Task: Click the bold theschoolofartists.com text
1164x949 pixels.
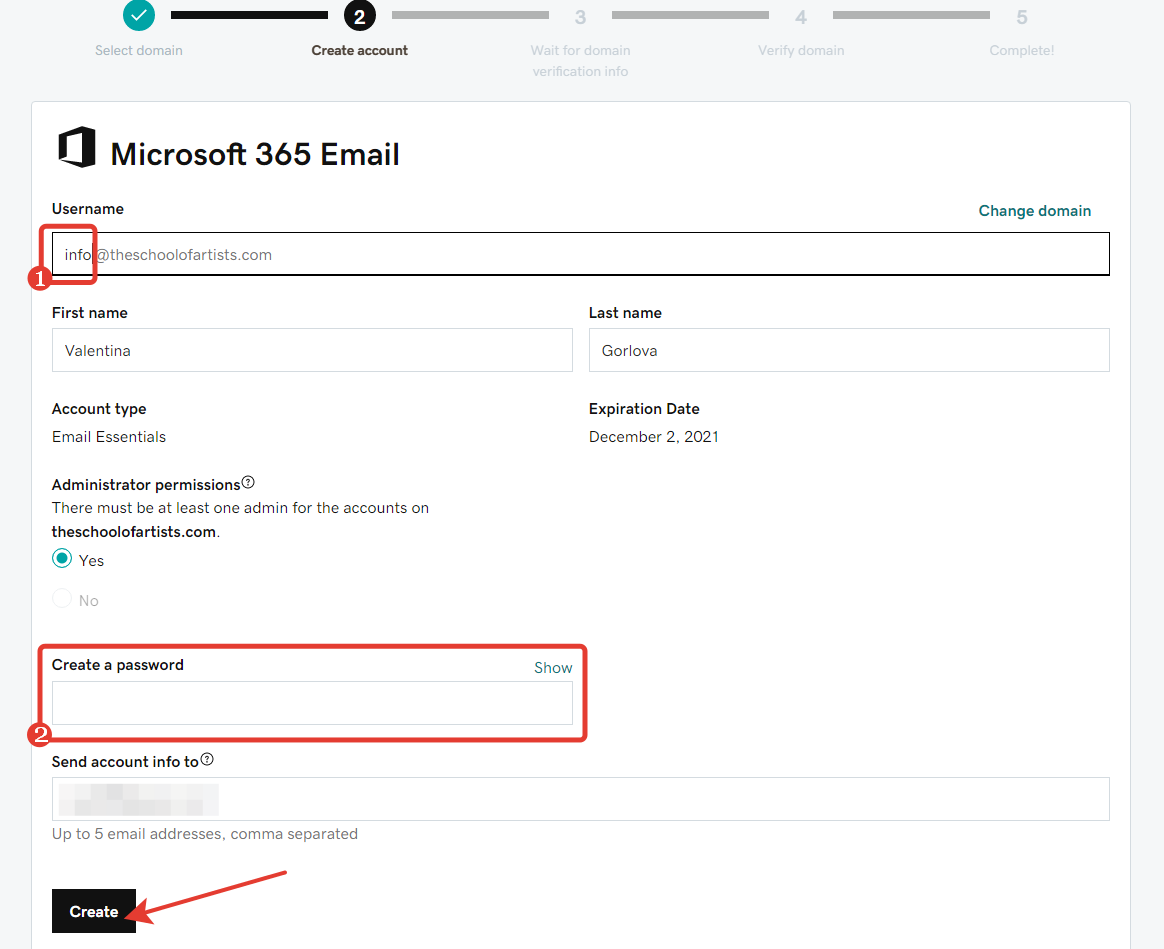Action: click(x=134, y=532)
